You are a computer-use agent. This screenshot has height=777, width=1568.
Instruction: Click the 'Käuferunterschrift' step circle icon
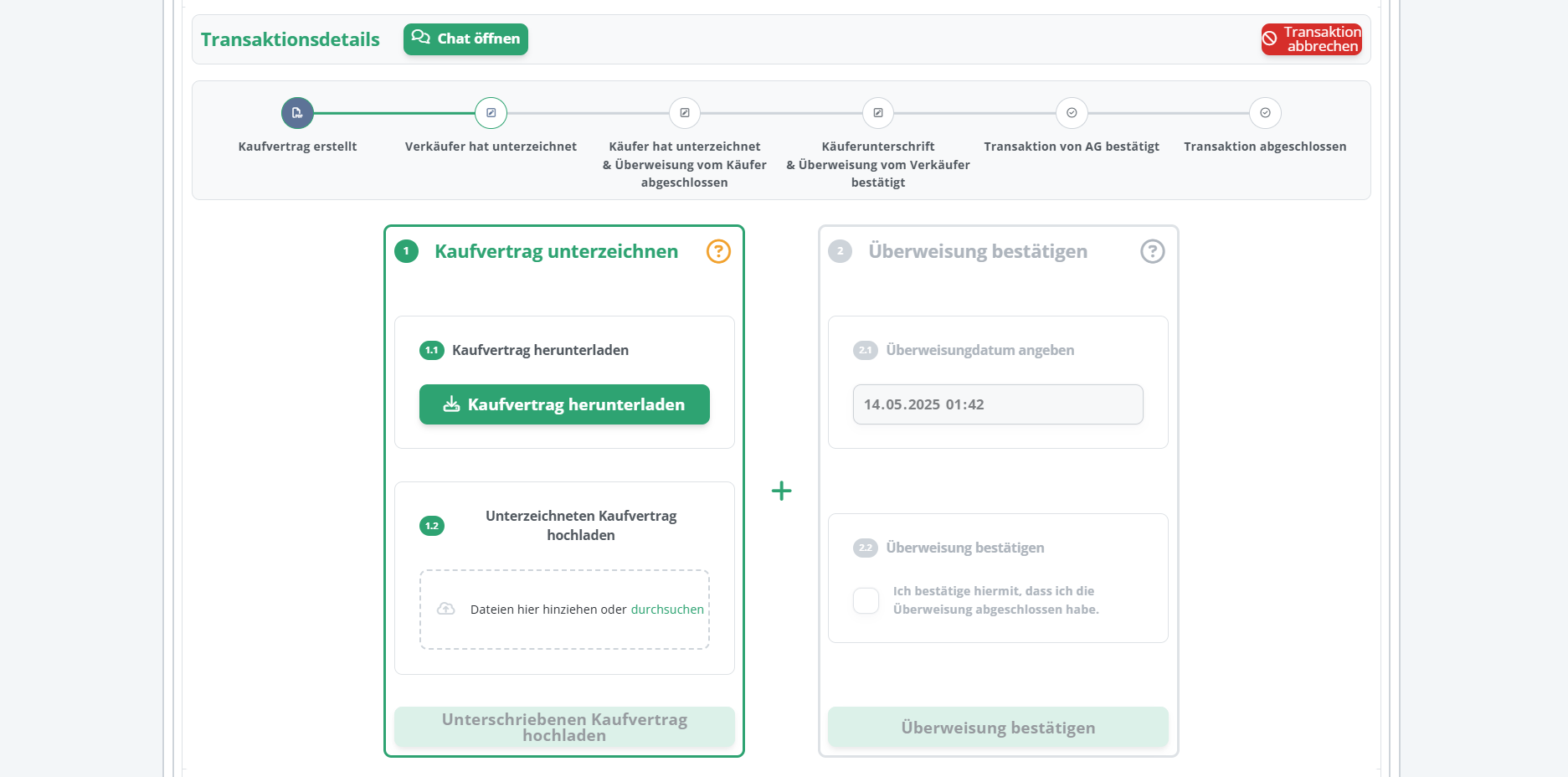[x=877, y=113]
